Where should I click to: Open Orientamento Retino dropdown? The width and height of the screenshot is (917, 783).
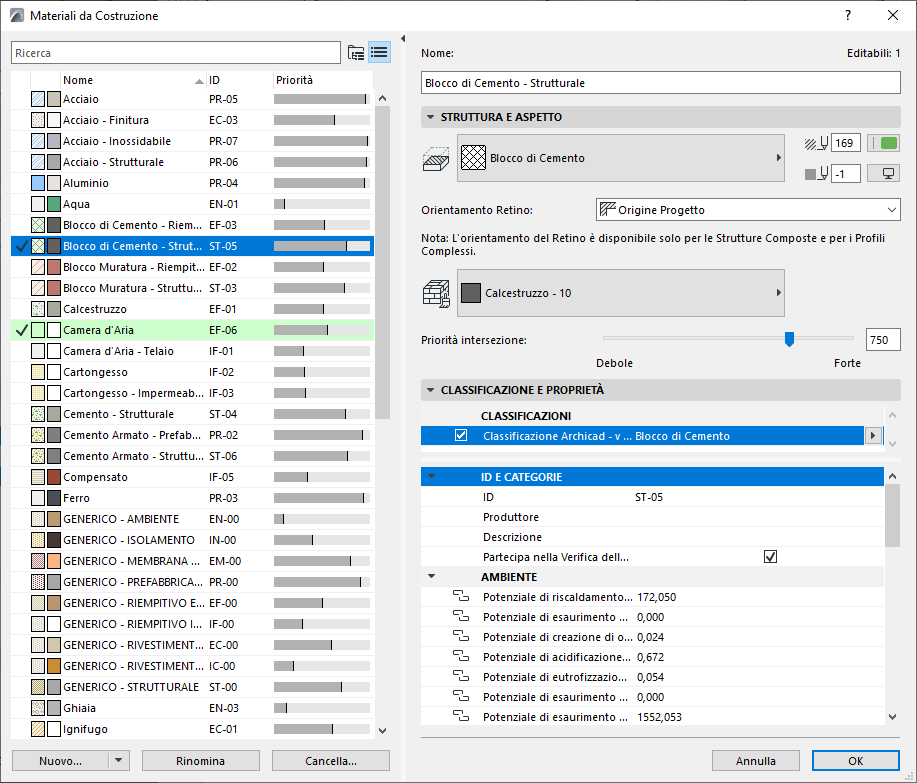point(748,210)
